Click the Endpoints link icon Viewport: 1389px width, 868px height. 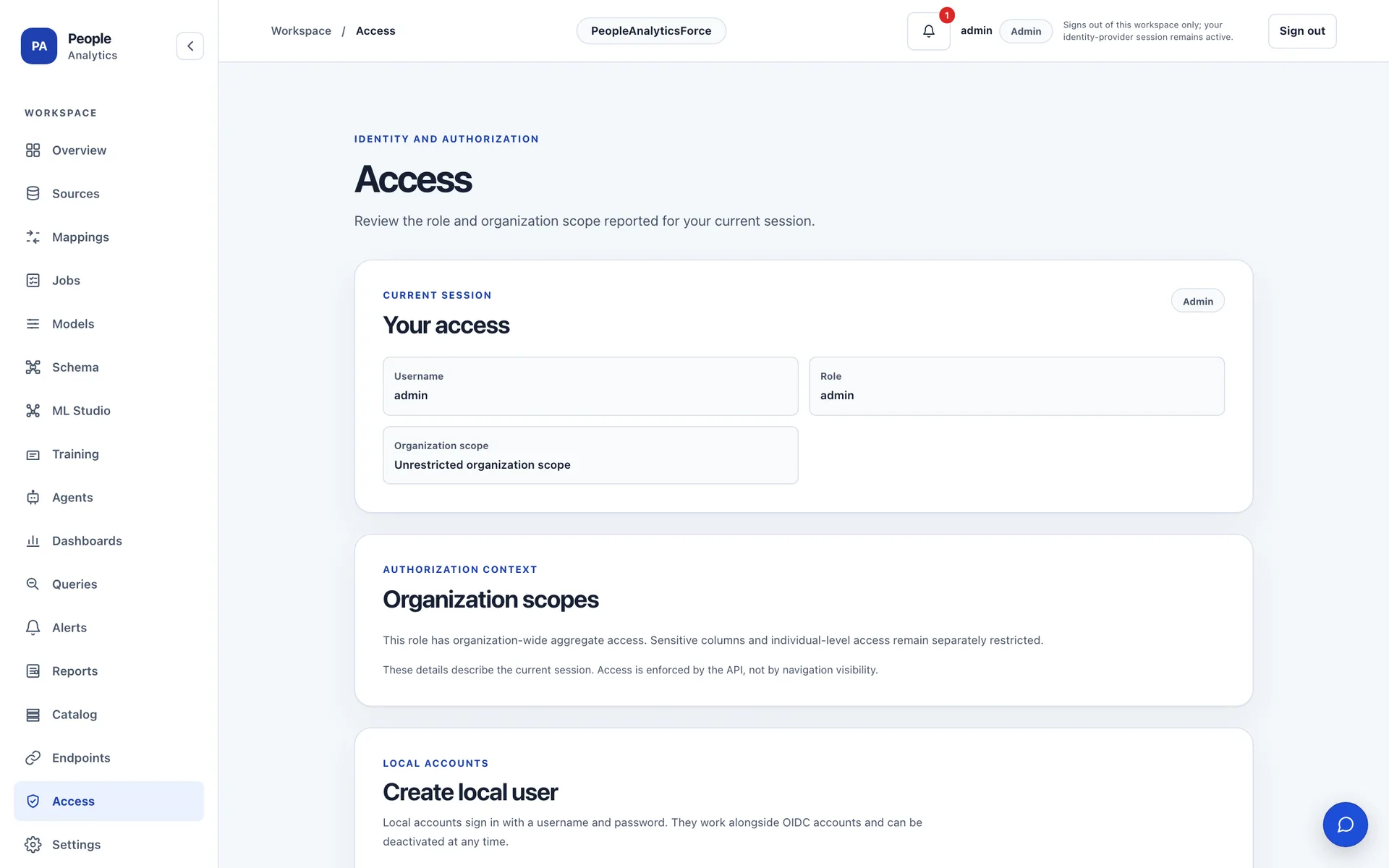click(x=33, y=757)
